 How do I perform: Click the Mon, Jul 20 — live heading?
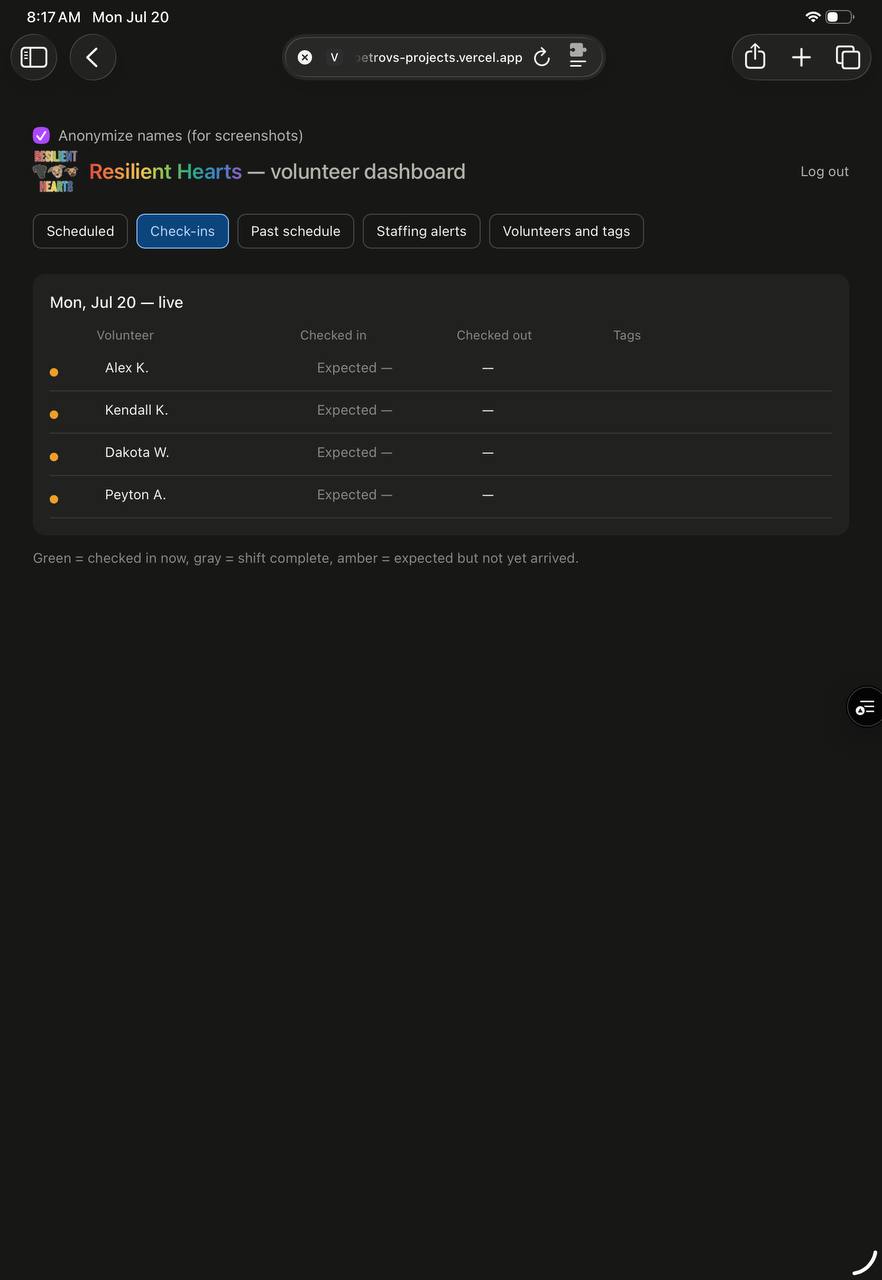click(116, 302)
